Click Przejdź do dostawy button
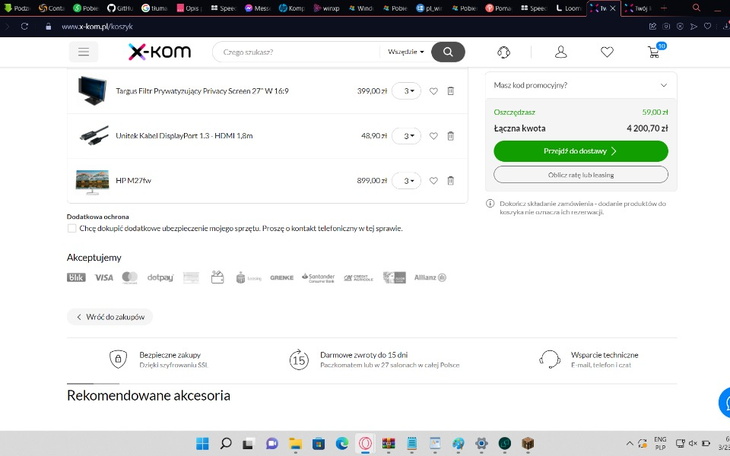This screenshot has width=730, height=456. pyautogui.click(x=580, y=151)
